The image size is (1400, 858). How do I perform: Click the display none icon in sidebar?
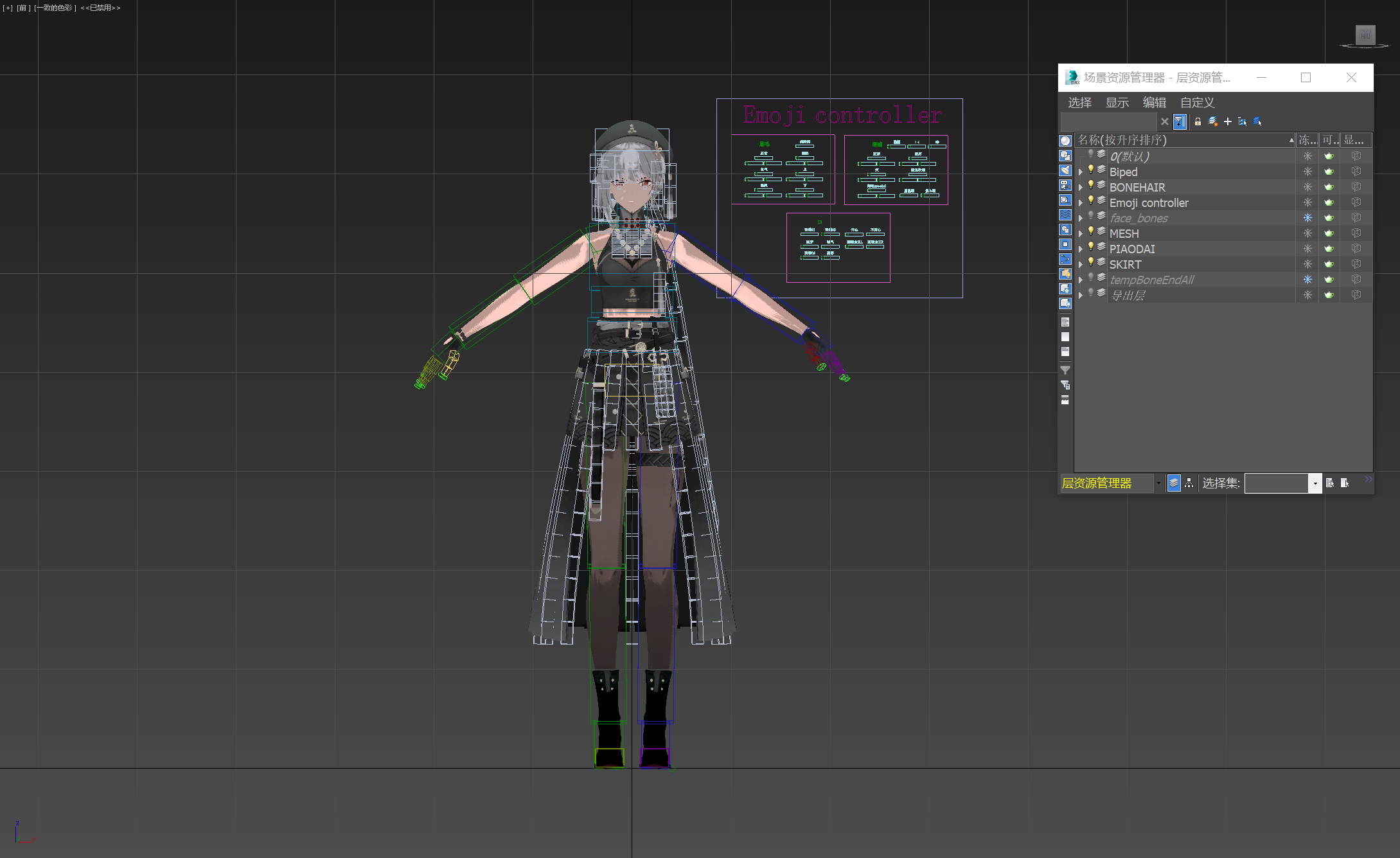(x=1065, y=337)
